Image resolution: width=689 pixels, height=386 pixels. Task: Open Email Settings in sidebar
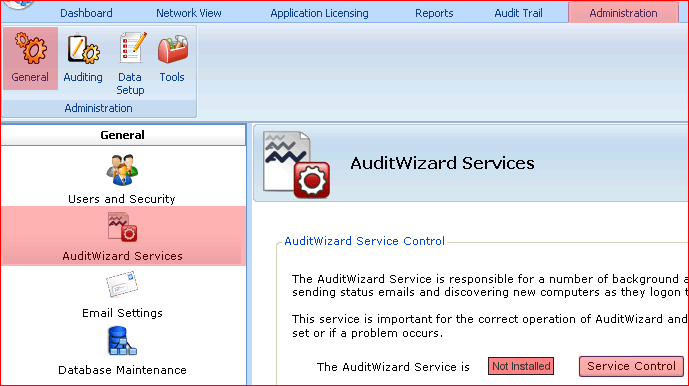[x=122, y=295]
